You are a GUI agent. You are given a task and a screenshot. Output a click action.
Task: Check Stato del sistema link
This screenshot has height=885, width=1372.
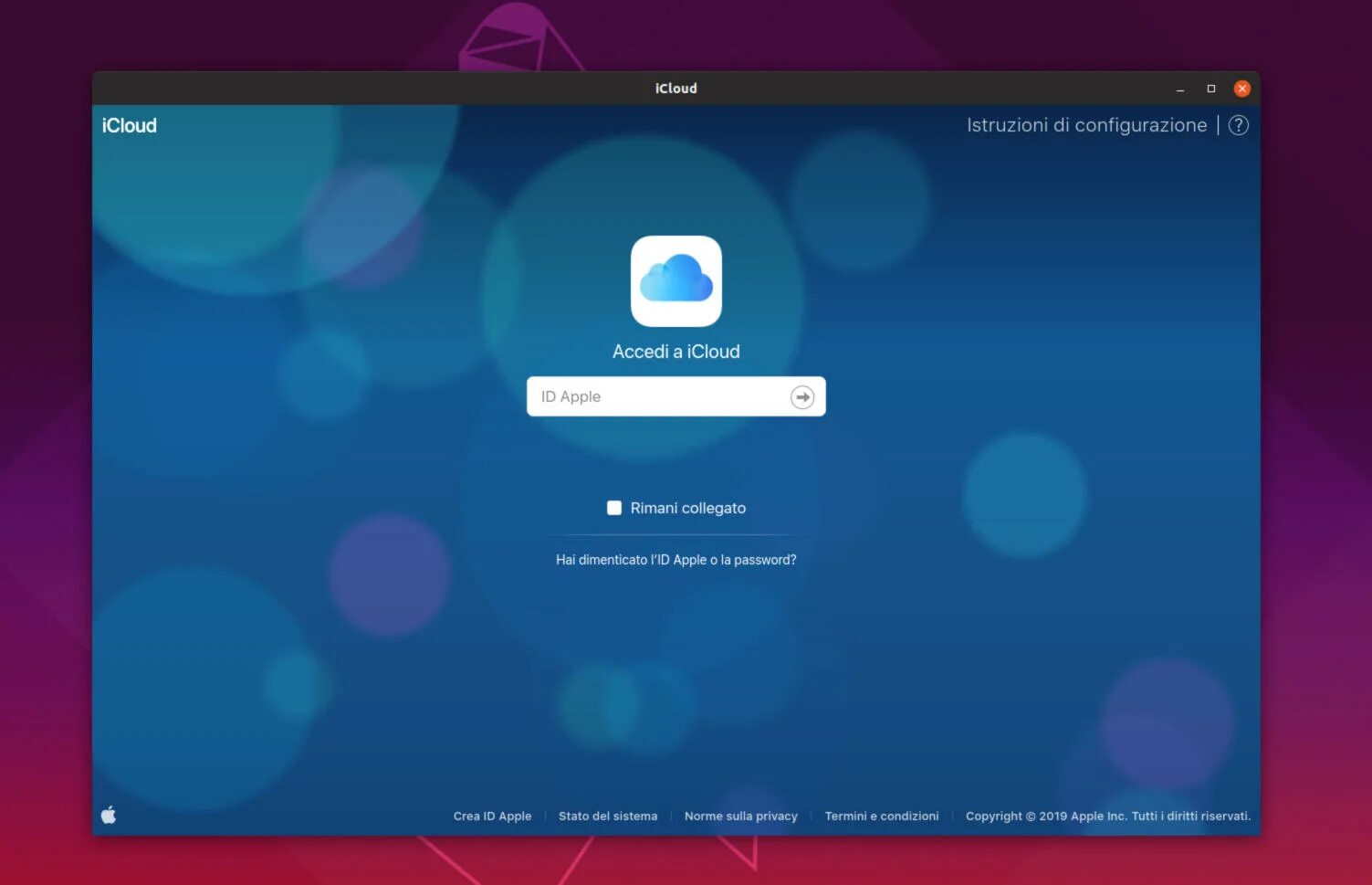[608, 816]
